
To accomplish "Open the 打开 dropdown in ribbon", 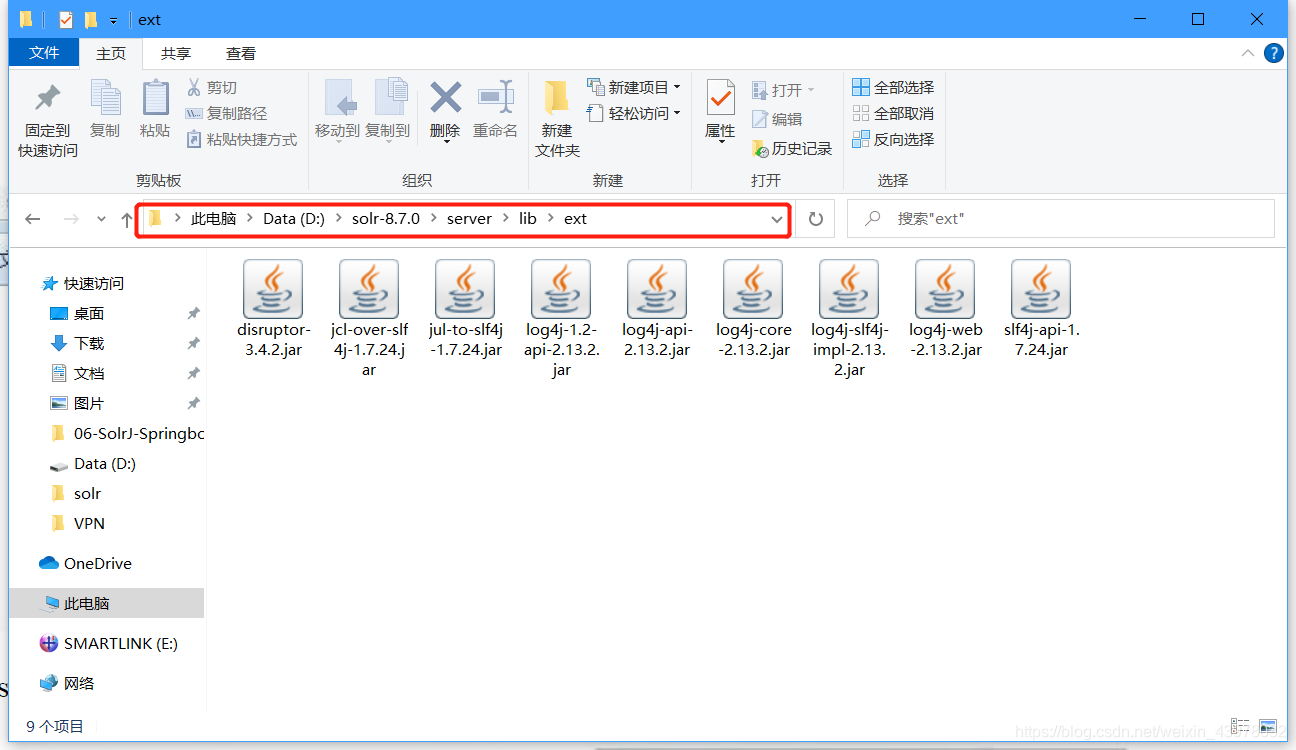I will pyautogui.click(x=783, y=90).
